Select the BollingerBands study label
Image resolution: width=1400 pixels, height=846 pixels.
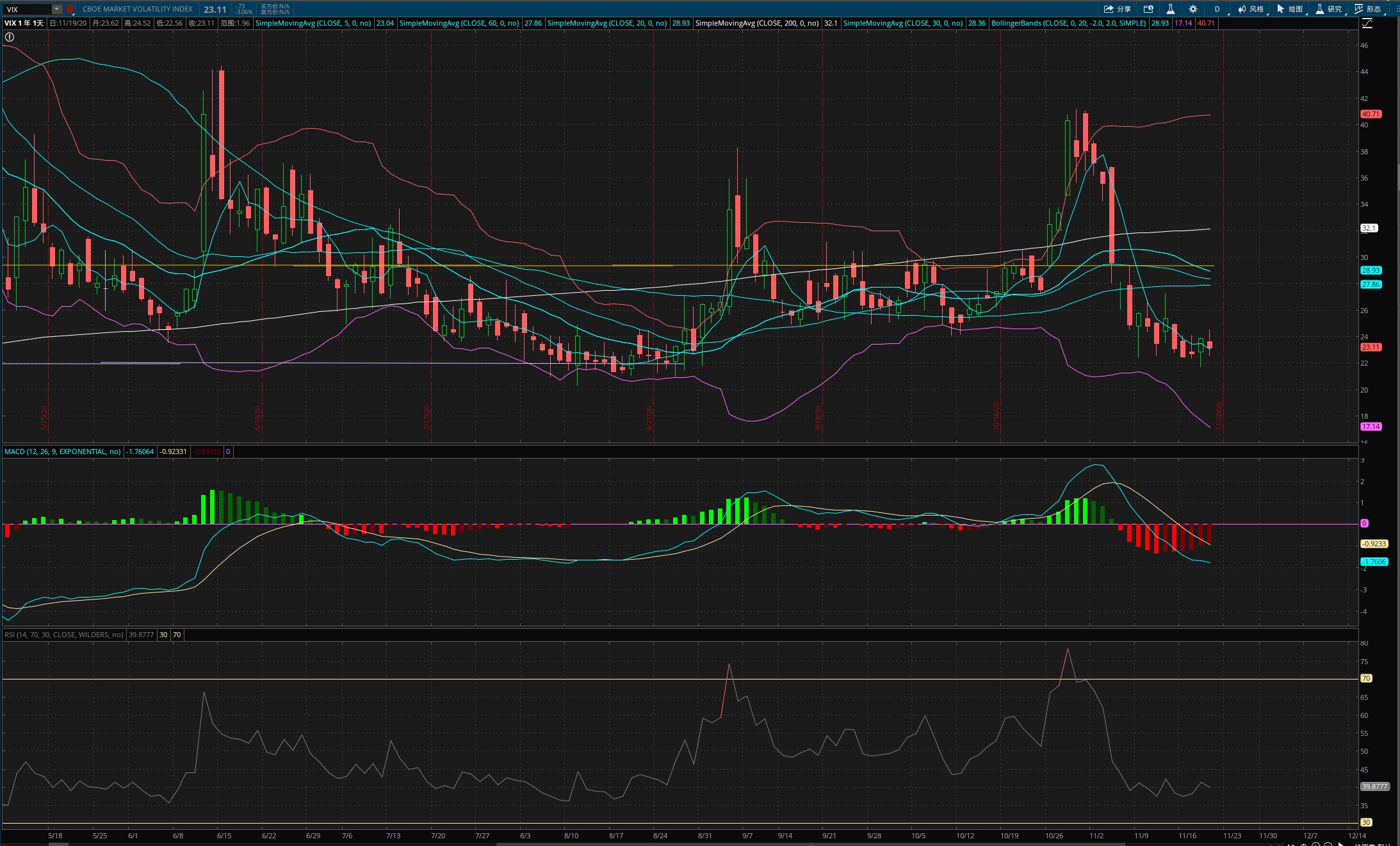[x=1068, y=23]
